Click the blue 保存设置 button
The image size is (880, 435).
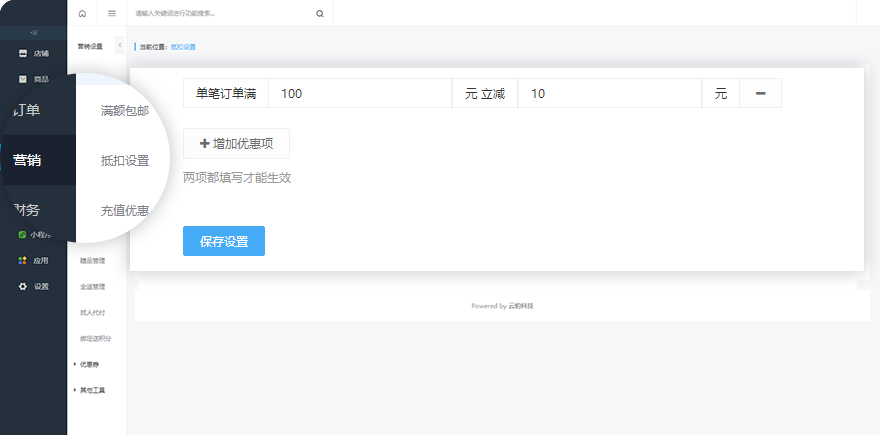pyautogui.click(x=224, y=241)
